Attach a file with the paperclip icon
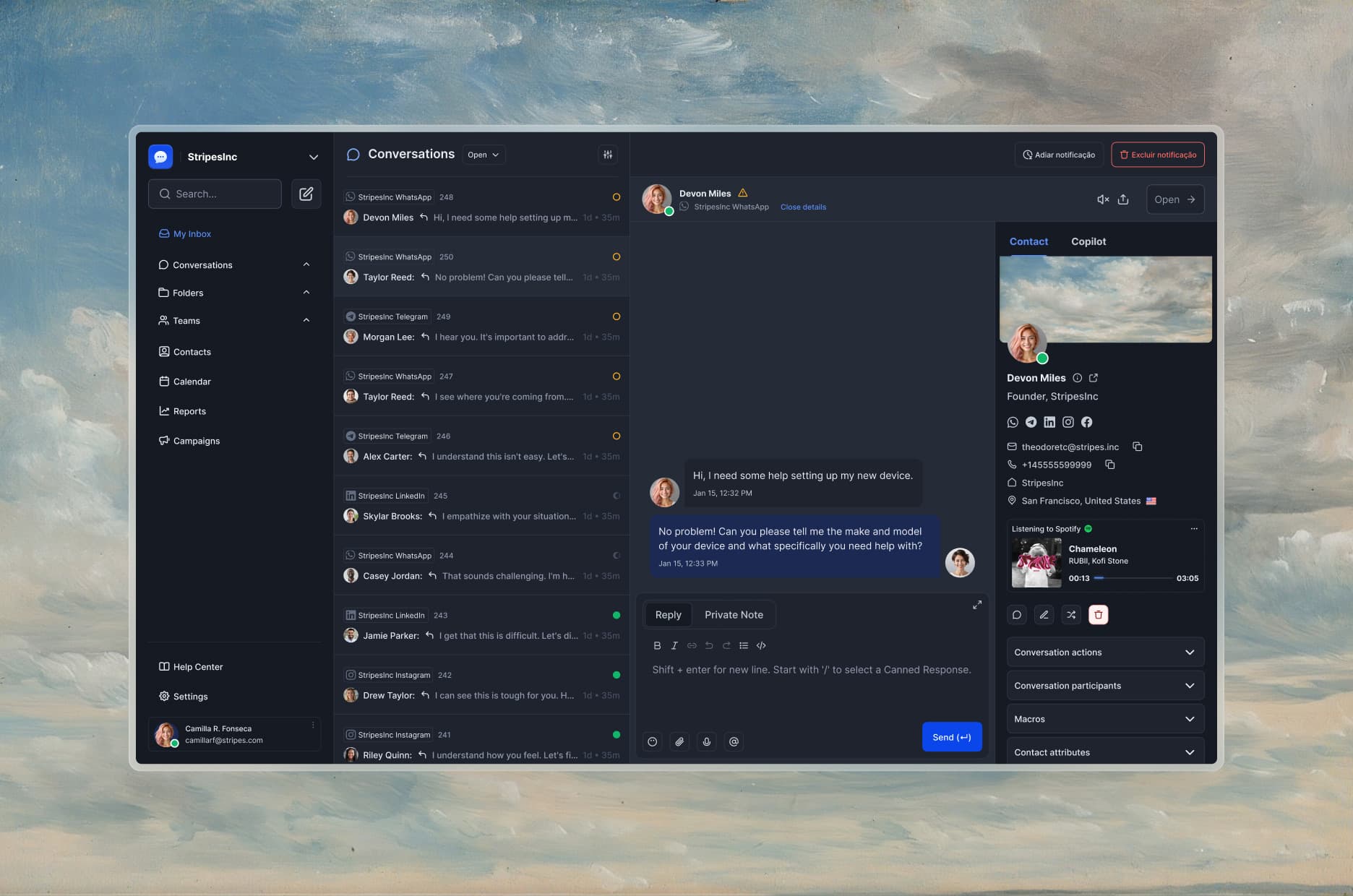The image size is (1353, 896). pyautogui.click(x=679, y=741)
